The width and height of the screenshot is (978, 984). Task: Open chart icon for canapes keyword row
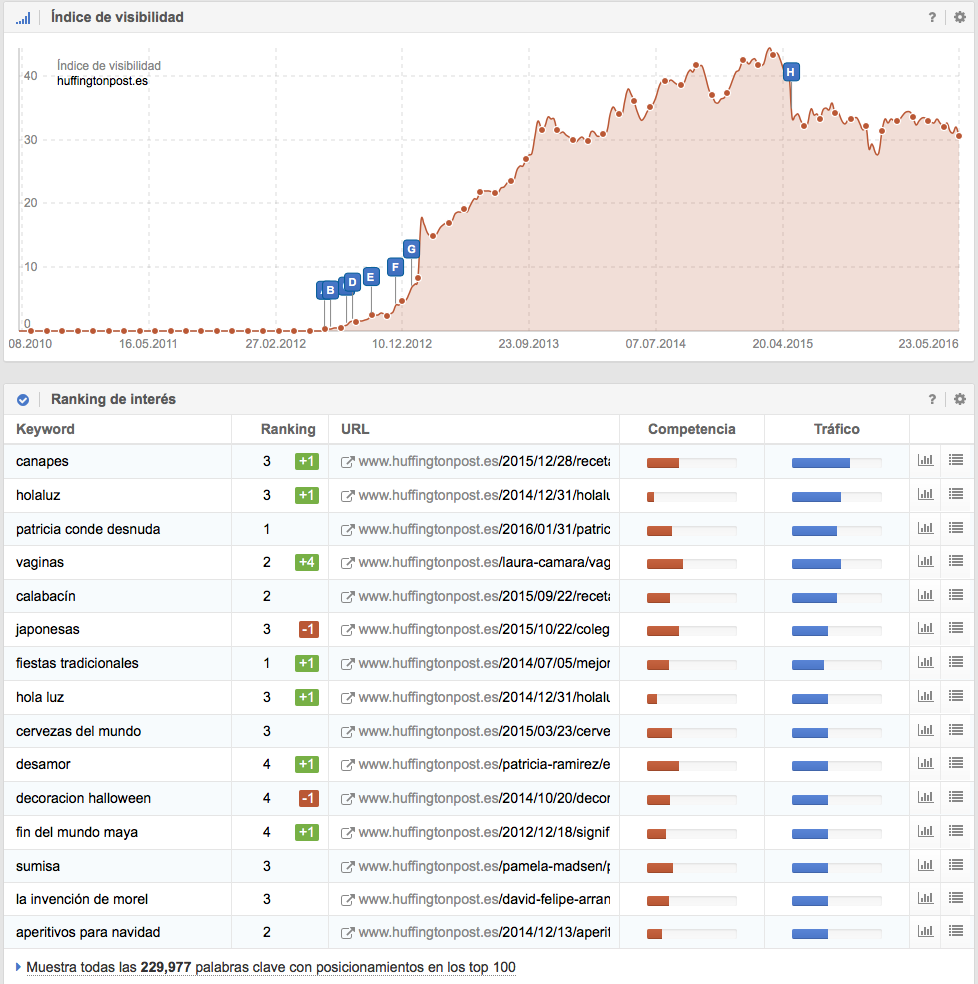tap(926, 461)
